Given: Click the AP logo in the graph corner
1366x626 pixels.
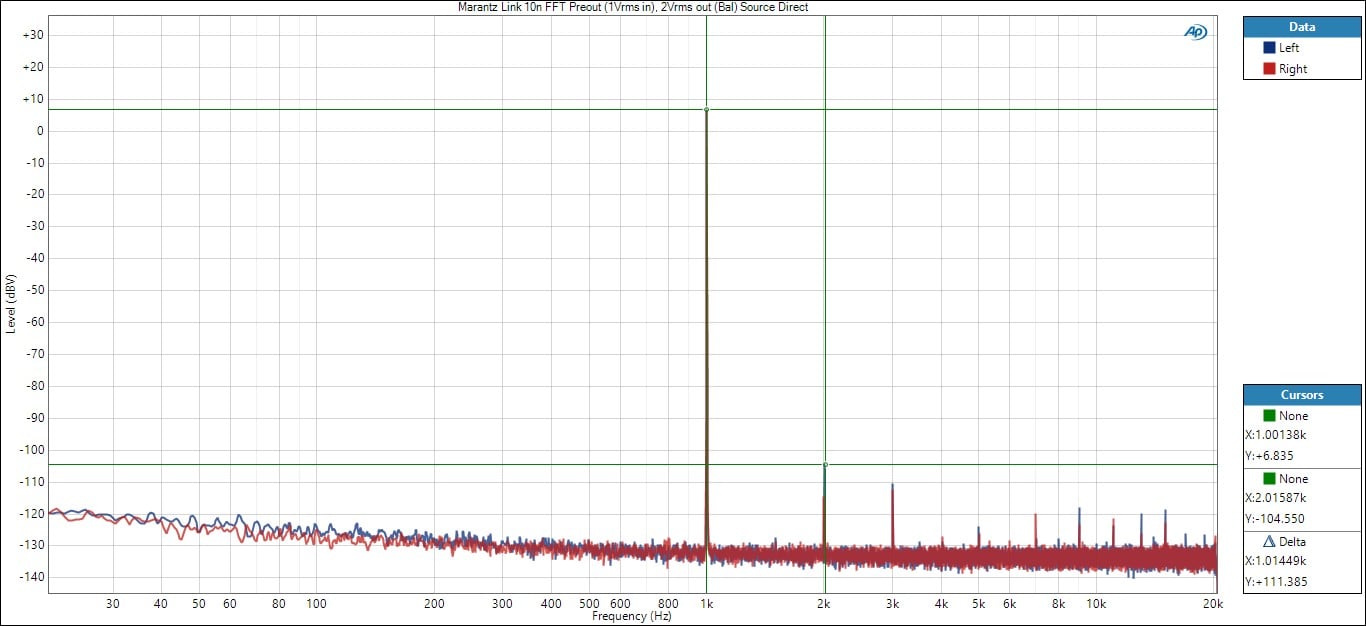Looking at the screenshot, I should tap(1195, 32).
